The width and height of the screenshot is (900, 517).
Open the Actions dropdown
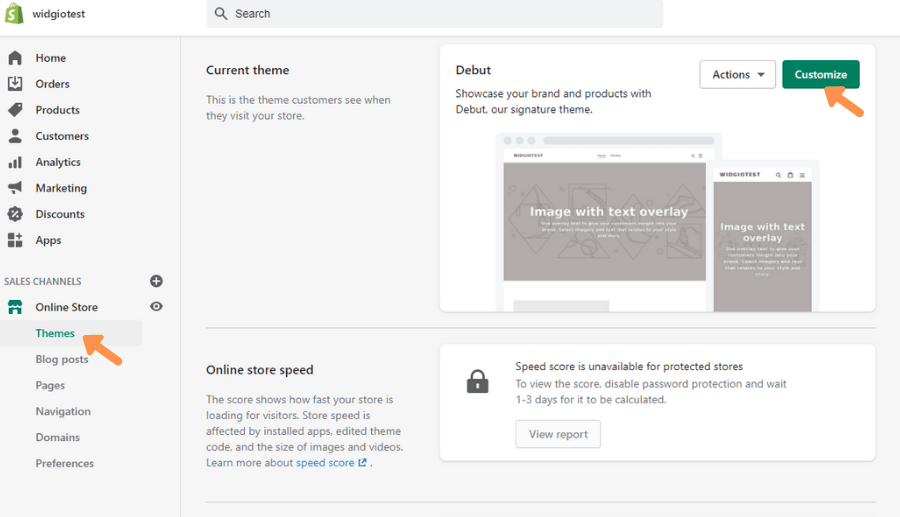[738, 75]
